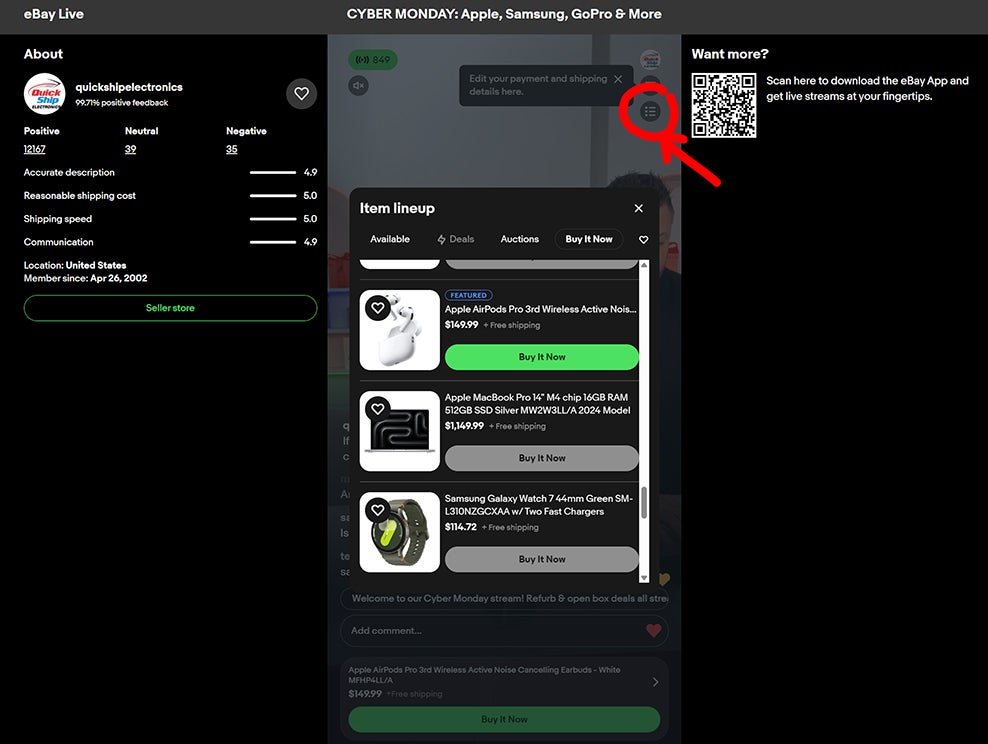Image resolution: width=988 pixels, height=744 pixels.
Task: Open the Deals tab with lightning icon
Action: click(456, 239)
